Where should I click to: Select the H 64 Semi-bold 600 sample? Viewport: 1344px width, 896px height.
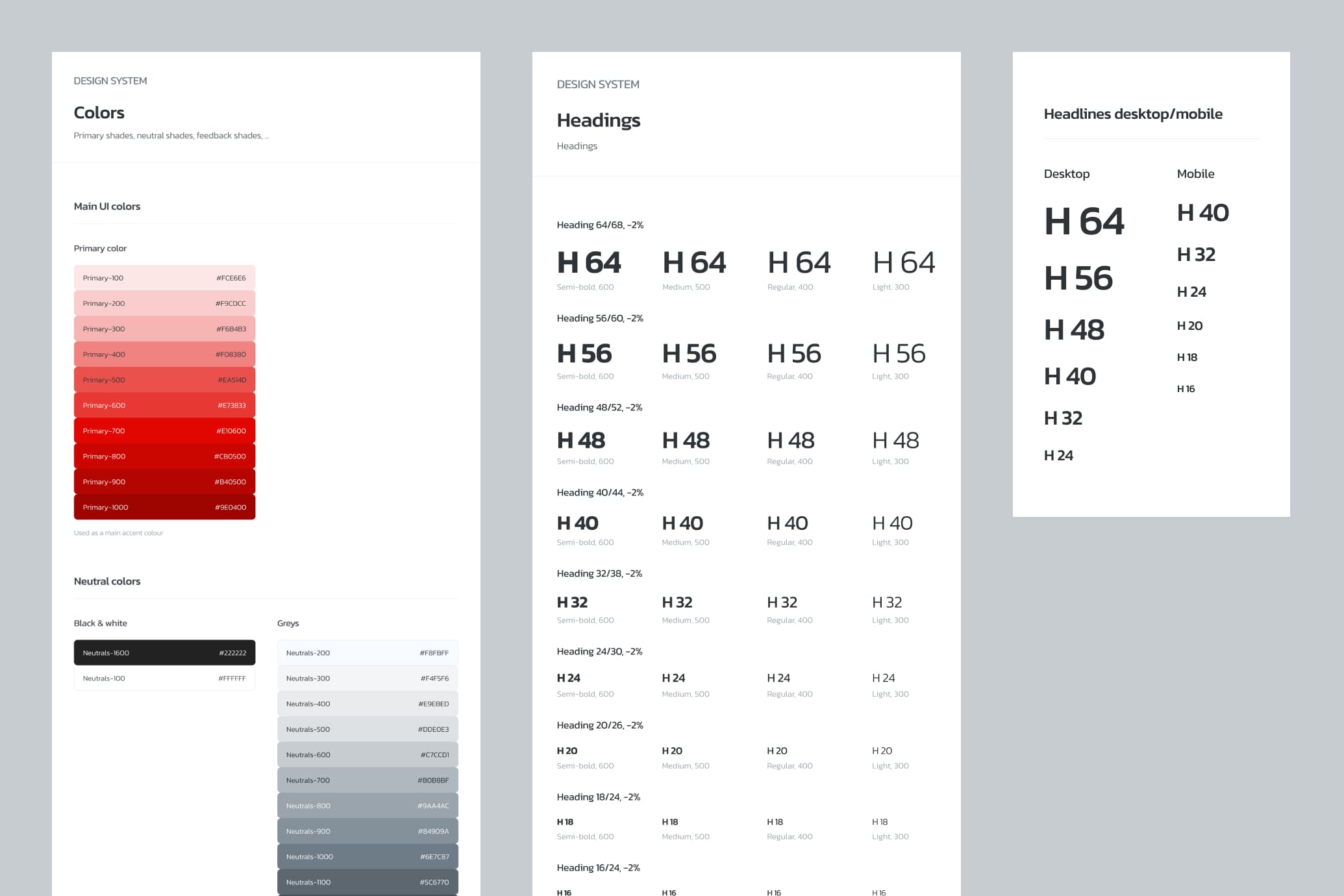[588, 262]
